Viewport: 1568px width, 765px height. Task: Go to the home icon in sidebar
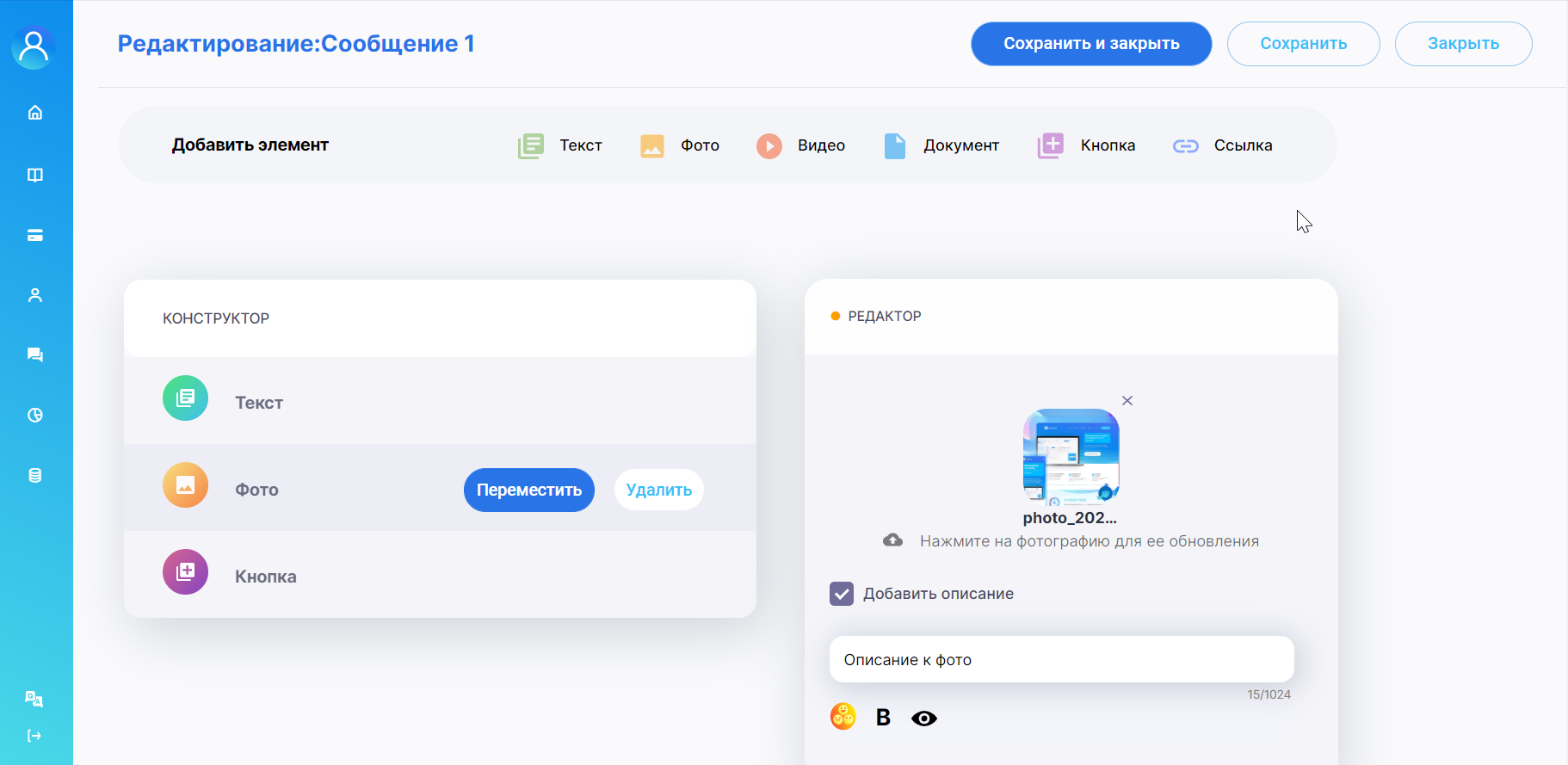click(35, 113)
